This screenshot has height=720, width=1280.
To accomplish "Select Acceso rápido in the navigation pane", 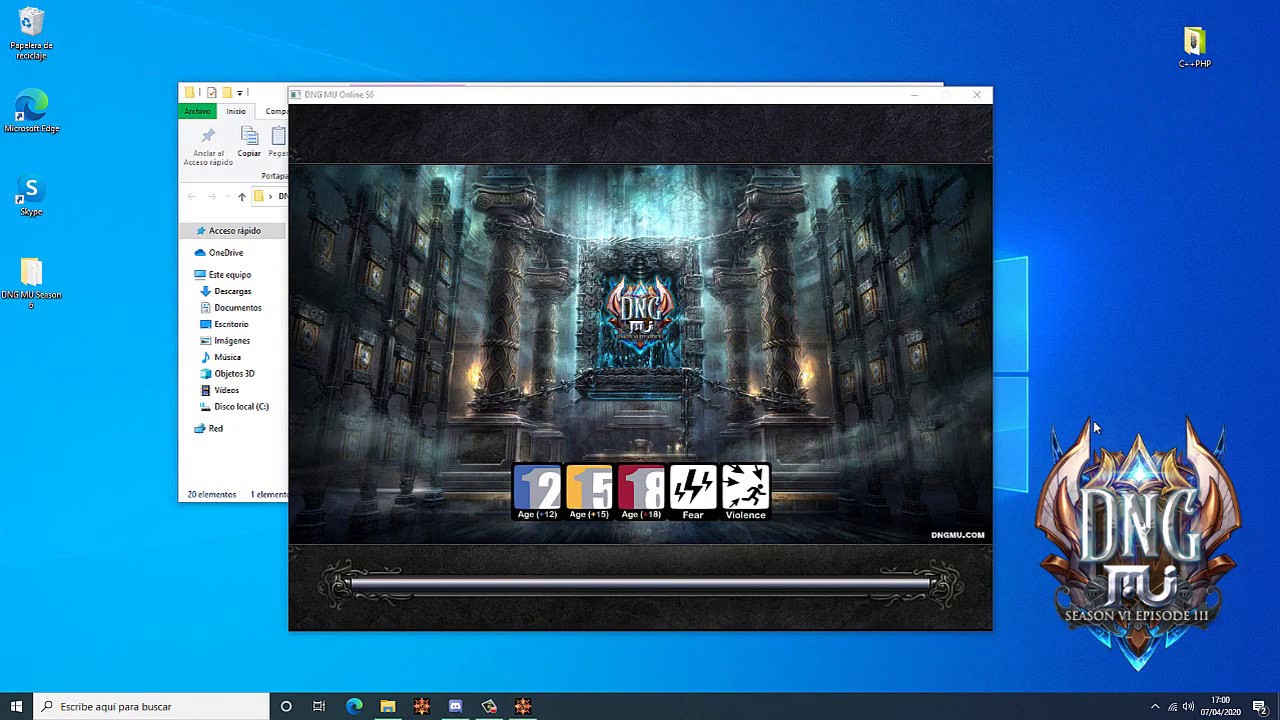I will coord(233,231).
